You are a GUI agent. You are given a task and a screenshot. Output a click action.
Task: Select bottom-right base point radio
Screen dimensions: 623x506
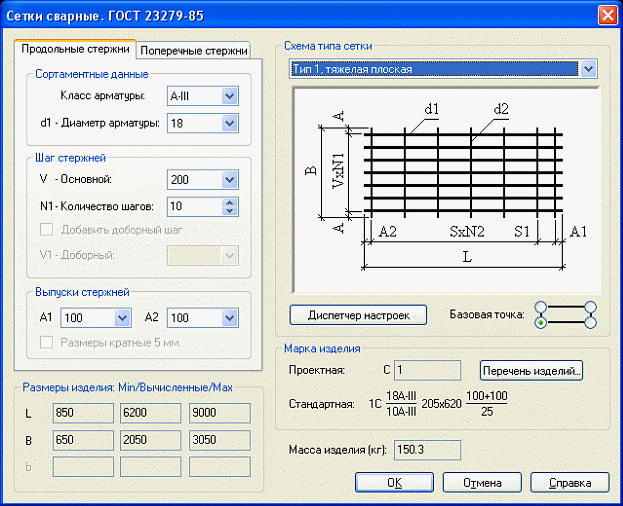coord(591,323)
